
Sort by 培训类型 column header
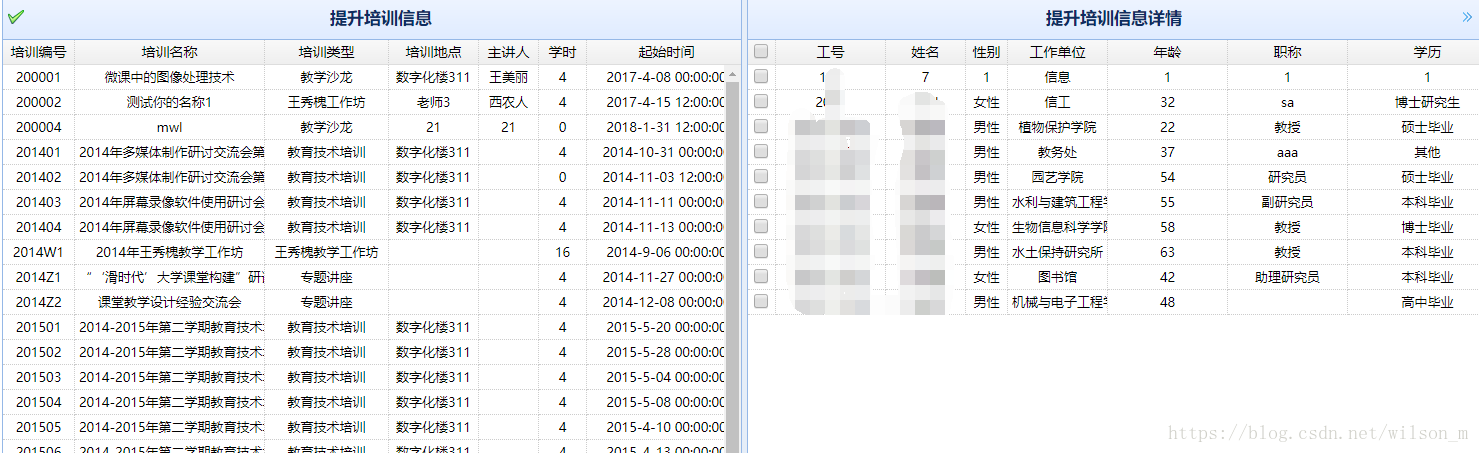point(326,52)
